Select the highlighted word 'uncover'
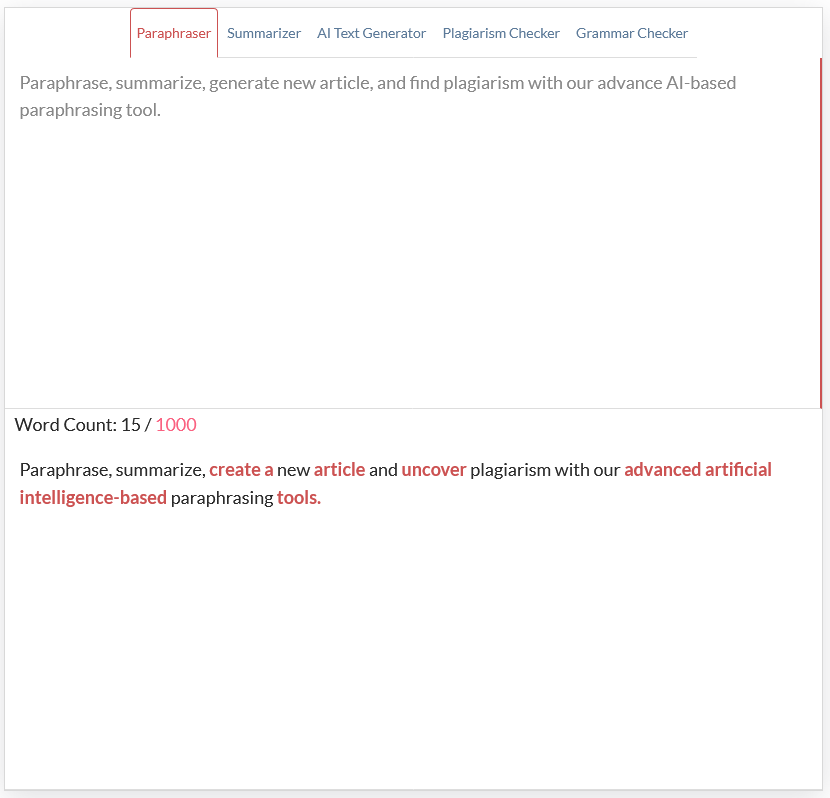Screen dimensions: 830x798 (x=434, y=470)
